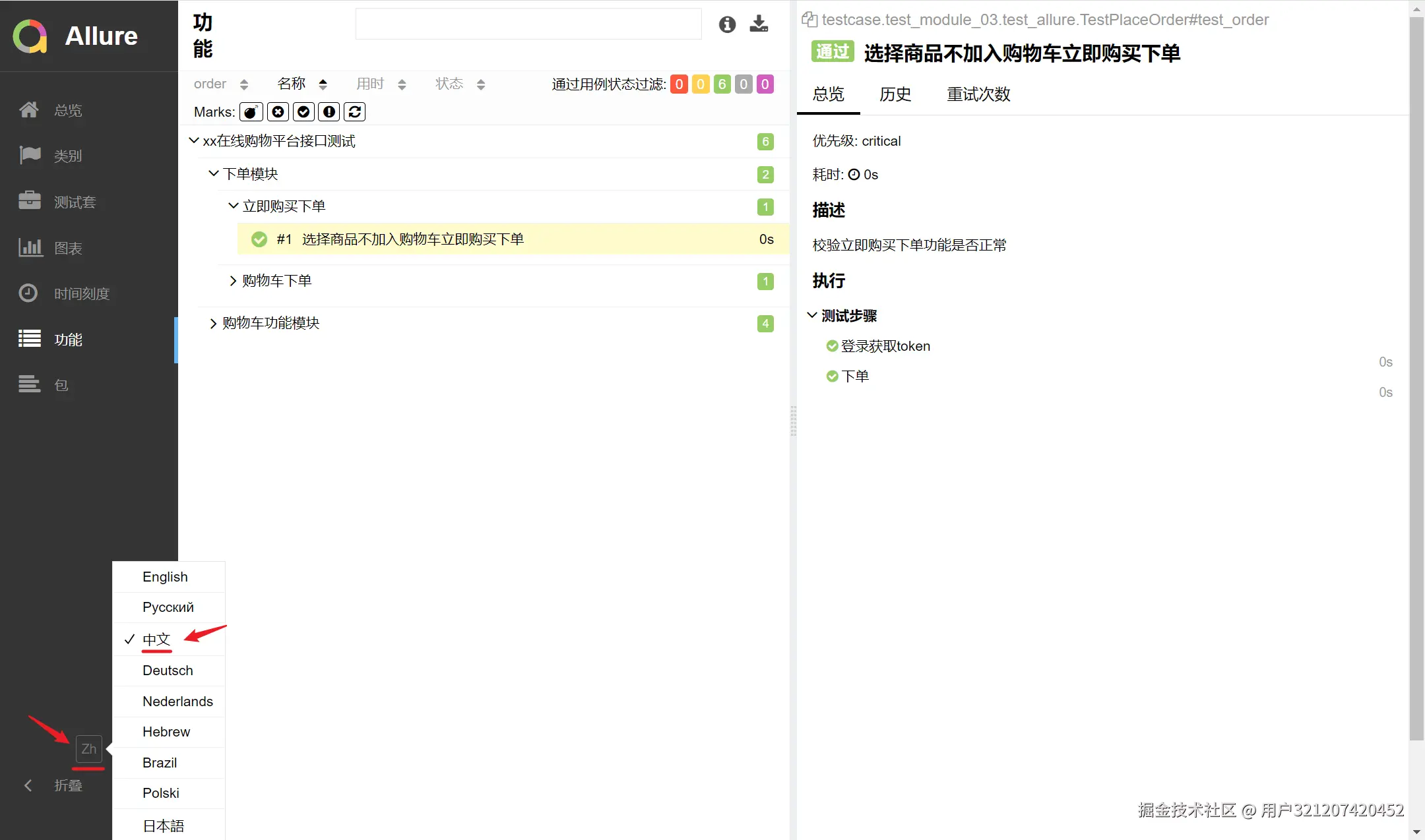The image size is (1425, 840).
Task: Toggle the flaky bomb mark filter
Action: pyautogui.click(x=251, y=112)
